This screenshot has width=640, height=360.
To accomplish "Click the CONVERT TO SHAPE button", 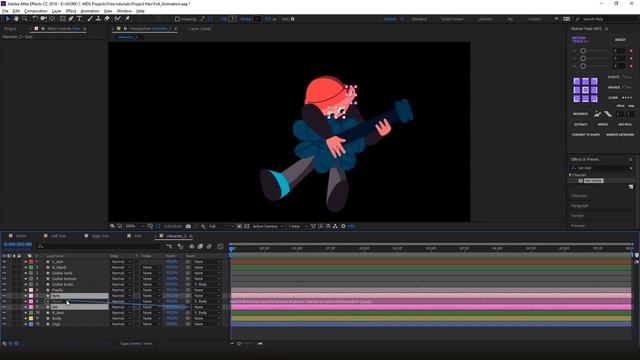I will (x=586, y=134).
